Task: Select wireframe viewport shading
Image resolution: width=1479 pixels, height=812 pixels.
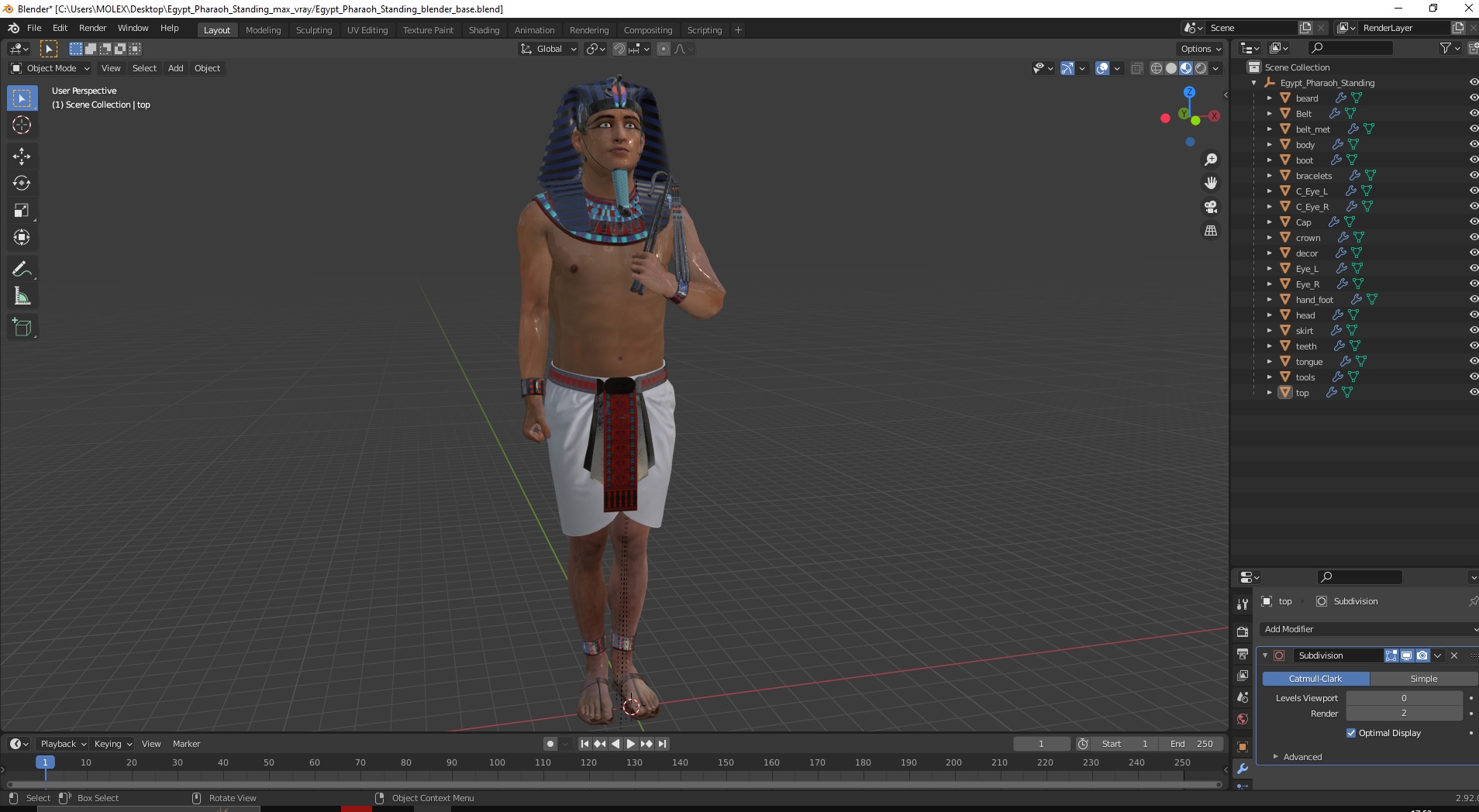Action: click(x=1157, y=68)
